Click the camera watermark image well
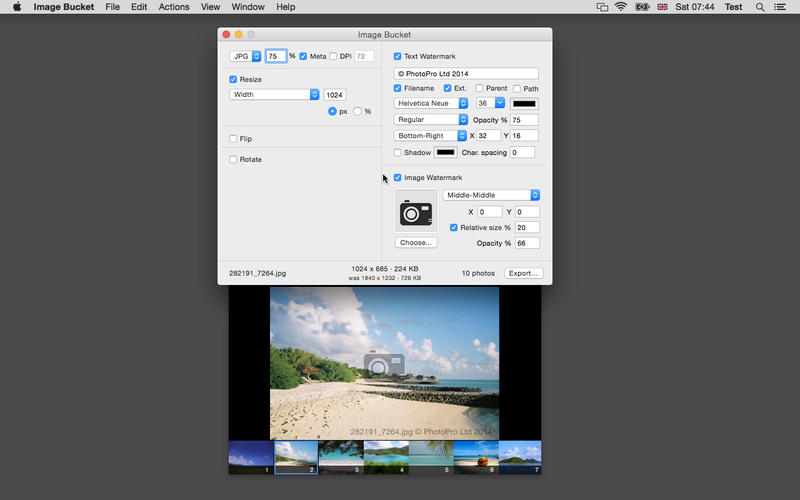Viewport: 800px width, 500px height. [x=416, y=211]
